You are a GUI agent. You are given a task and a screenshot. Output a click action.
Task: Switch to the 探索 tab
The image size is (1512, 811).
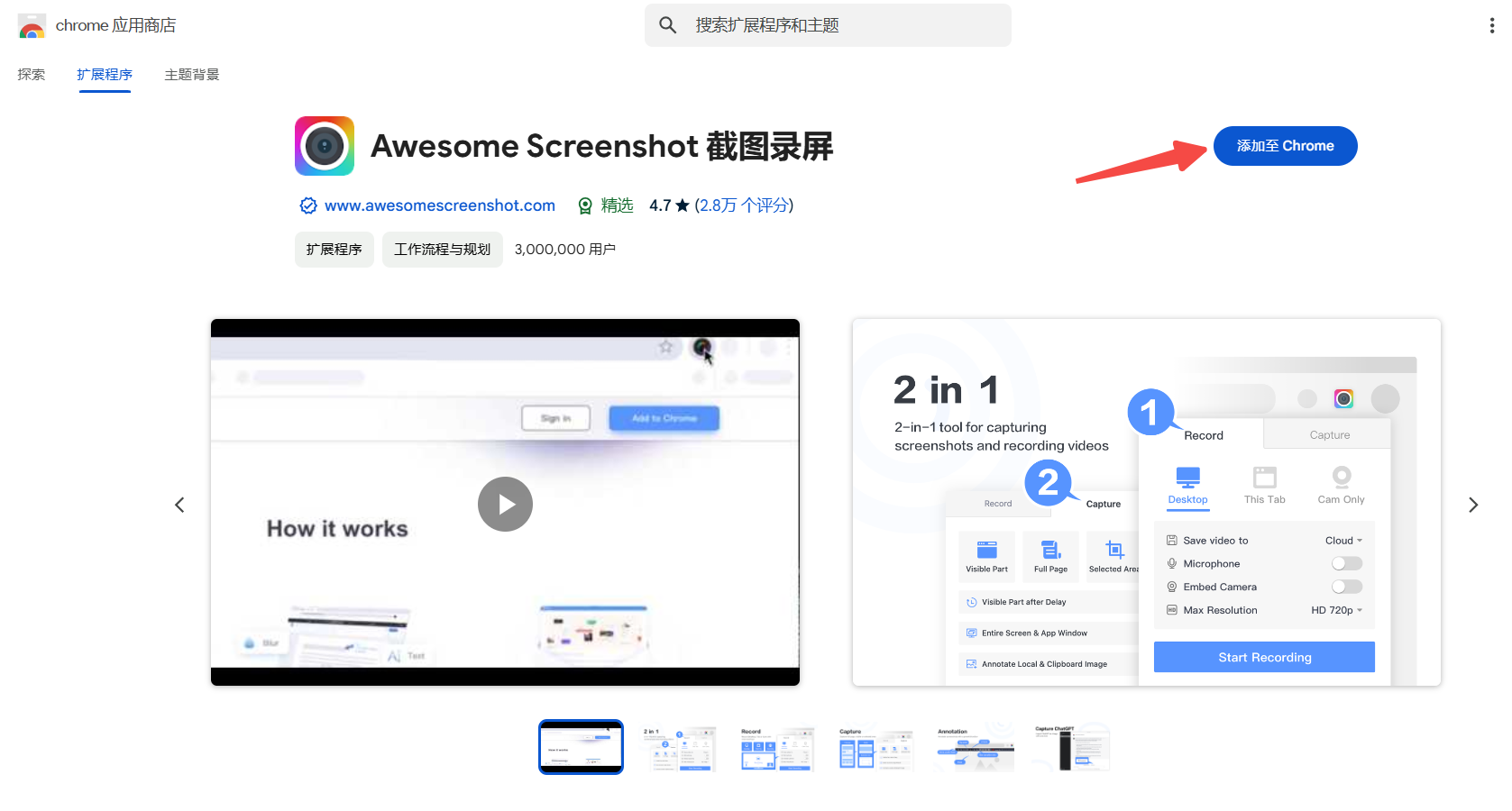pos(32,75)
